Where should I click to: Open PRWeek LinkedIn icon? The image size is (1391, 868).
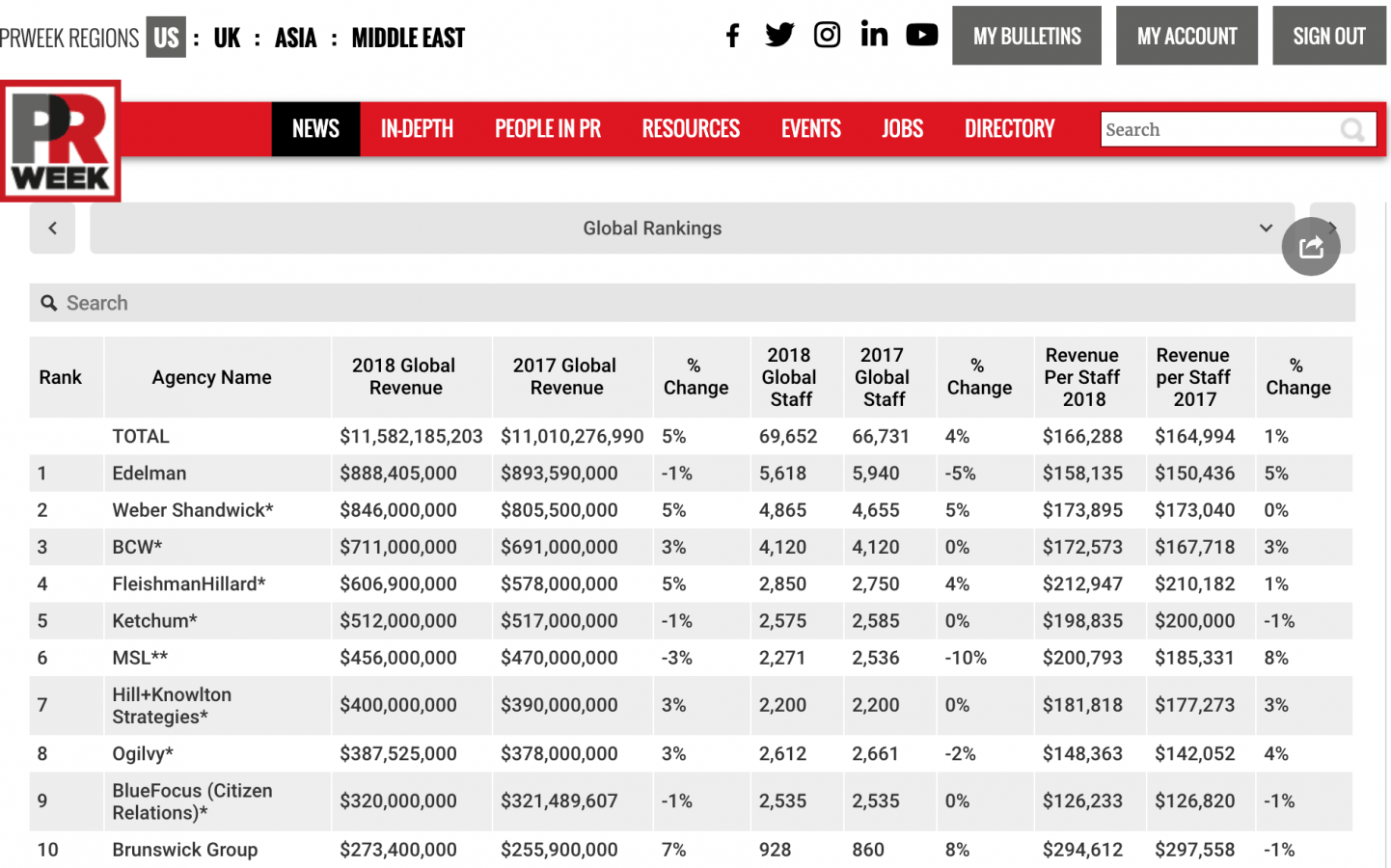[874, 35]
